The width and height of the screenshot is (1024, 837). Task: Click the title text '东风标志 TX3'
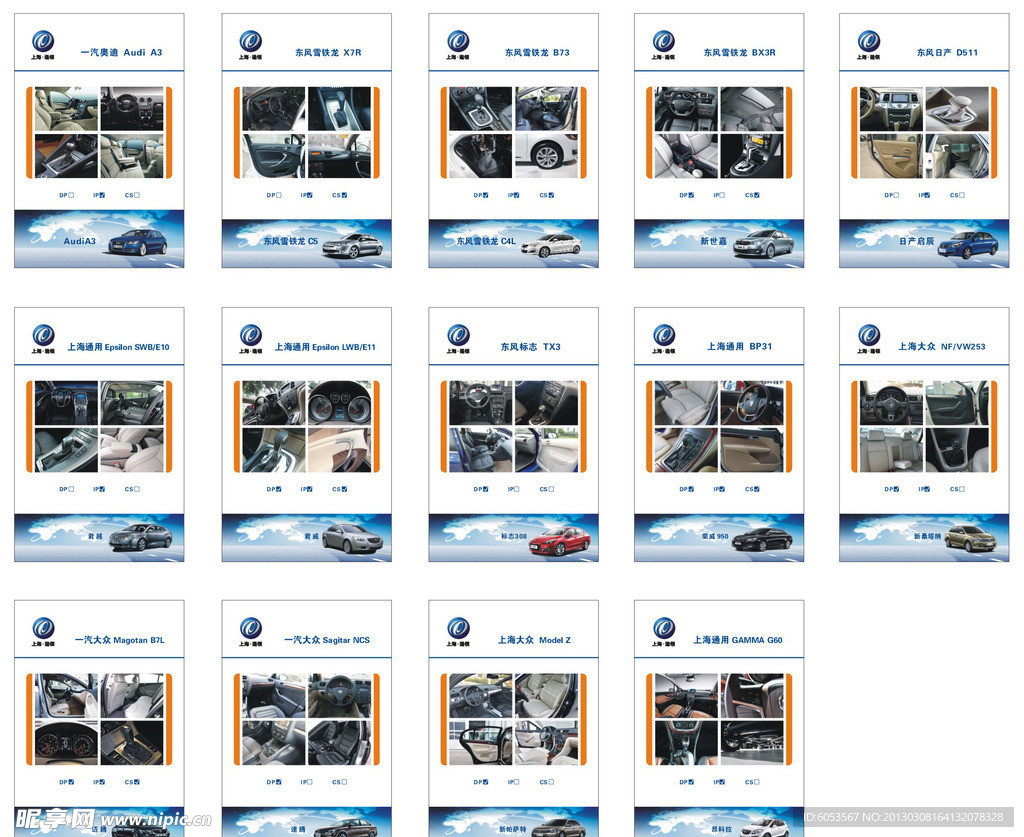click(x=530, y=347)
